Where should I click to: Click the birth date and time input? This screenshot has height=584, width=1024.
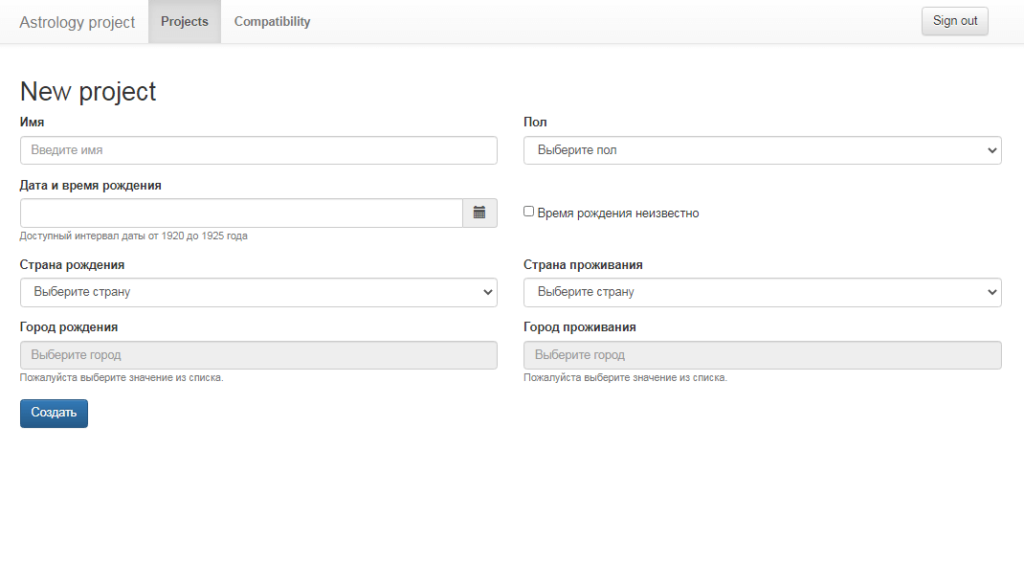(x=240, y=212)
